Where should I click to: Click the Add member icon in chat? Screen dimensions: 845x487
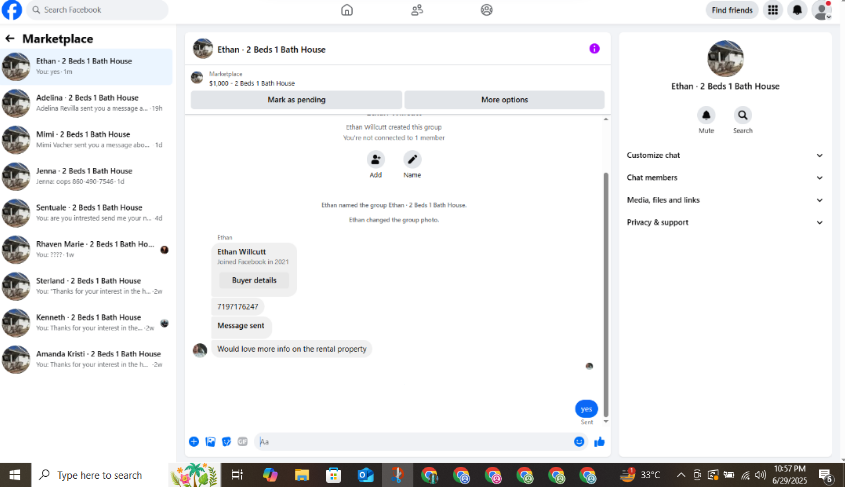click(376, 159)
